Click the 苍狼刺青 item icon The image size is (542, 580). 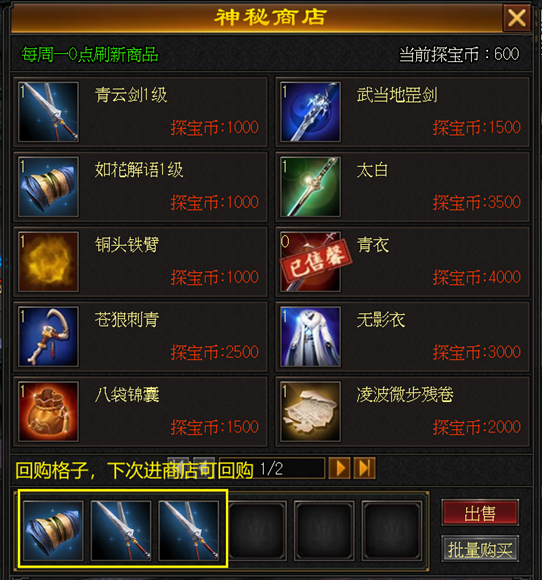(48, 337)
